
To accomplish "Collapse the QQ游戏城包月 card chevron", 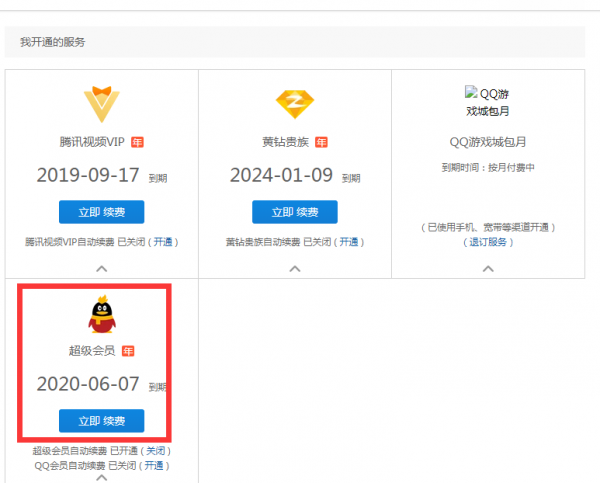I will coord(488,269).
